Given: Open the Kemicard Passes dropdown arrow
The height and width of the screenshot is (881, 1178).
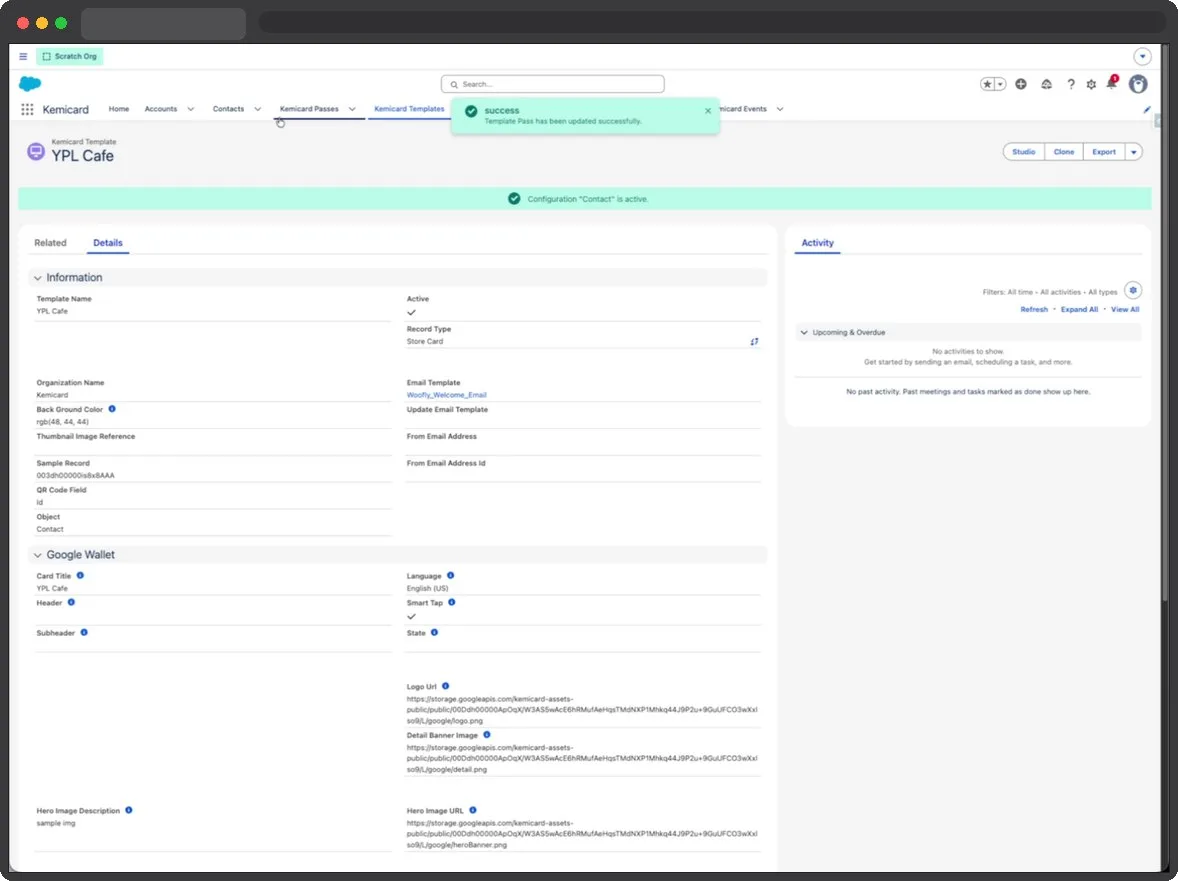Looking at the screenshot, I should 352,110.
